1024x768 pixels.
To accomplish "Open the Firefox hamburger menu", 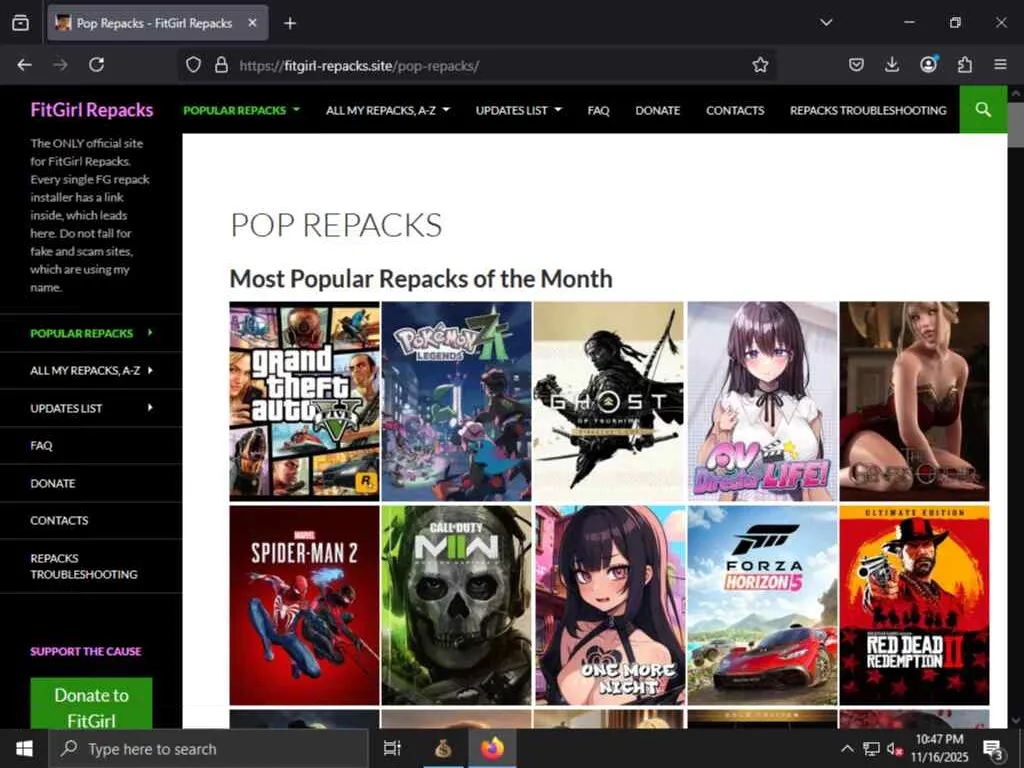I will coord(1000,65).
